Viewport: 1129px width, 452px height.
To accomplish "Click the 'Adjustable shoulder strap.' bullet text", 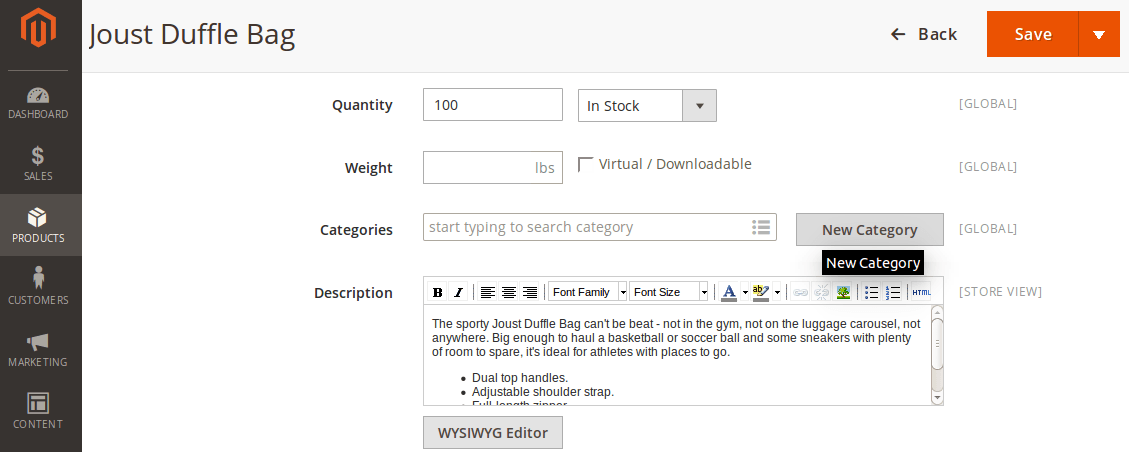I will coord(543,392).
